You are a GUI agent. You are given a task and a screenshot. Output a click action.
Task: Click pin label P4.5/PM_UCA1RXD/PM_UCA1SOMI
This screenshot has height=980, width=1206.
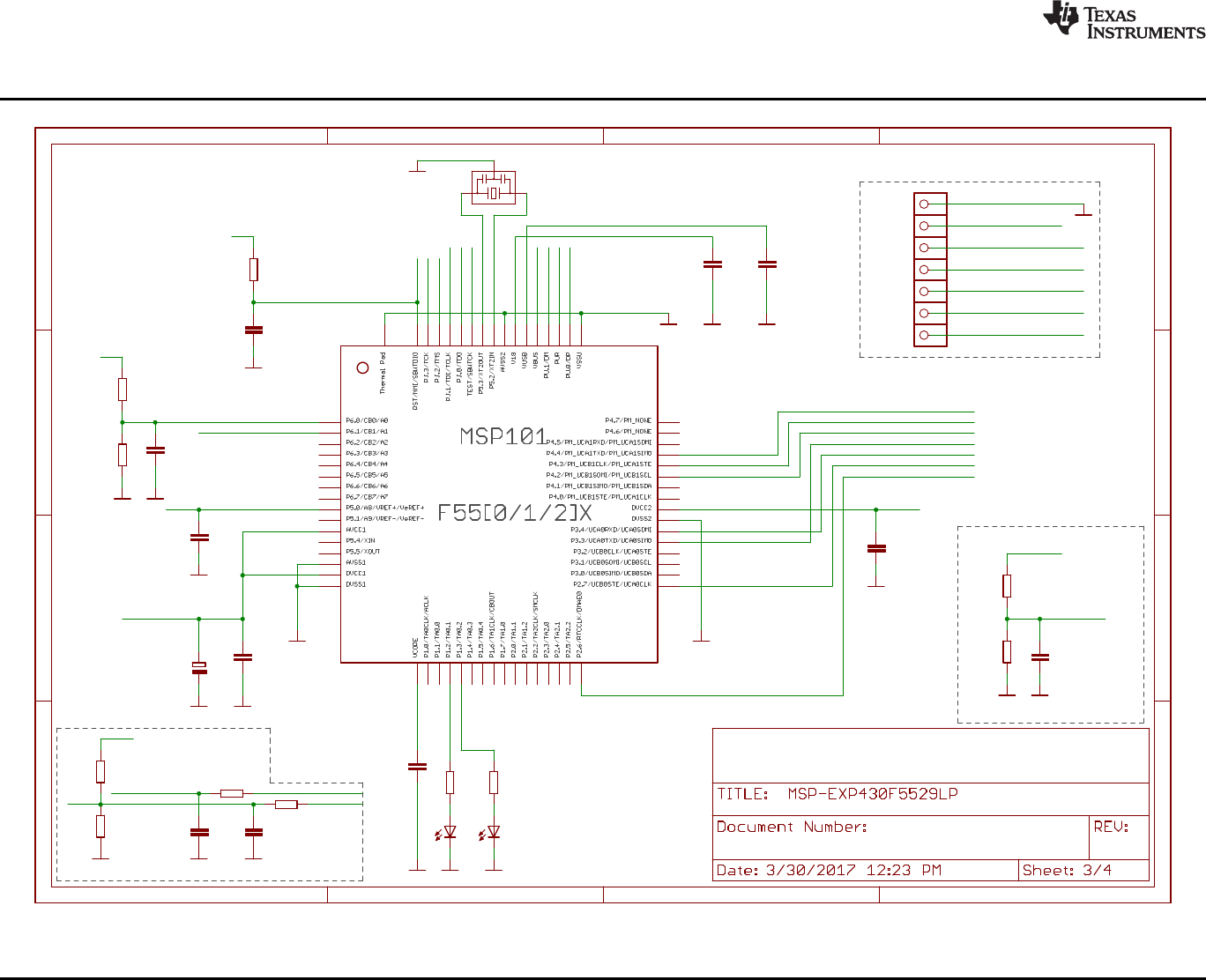pos(599,442)
